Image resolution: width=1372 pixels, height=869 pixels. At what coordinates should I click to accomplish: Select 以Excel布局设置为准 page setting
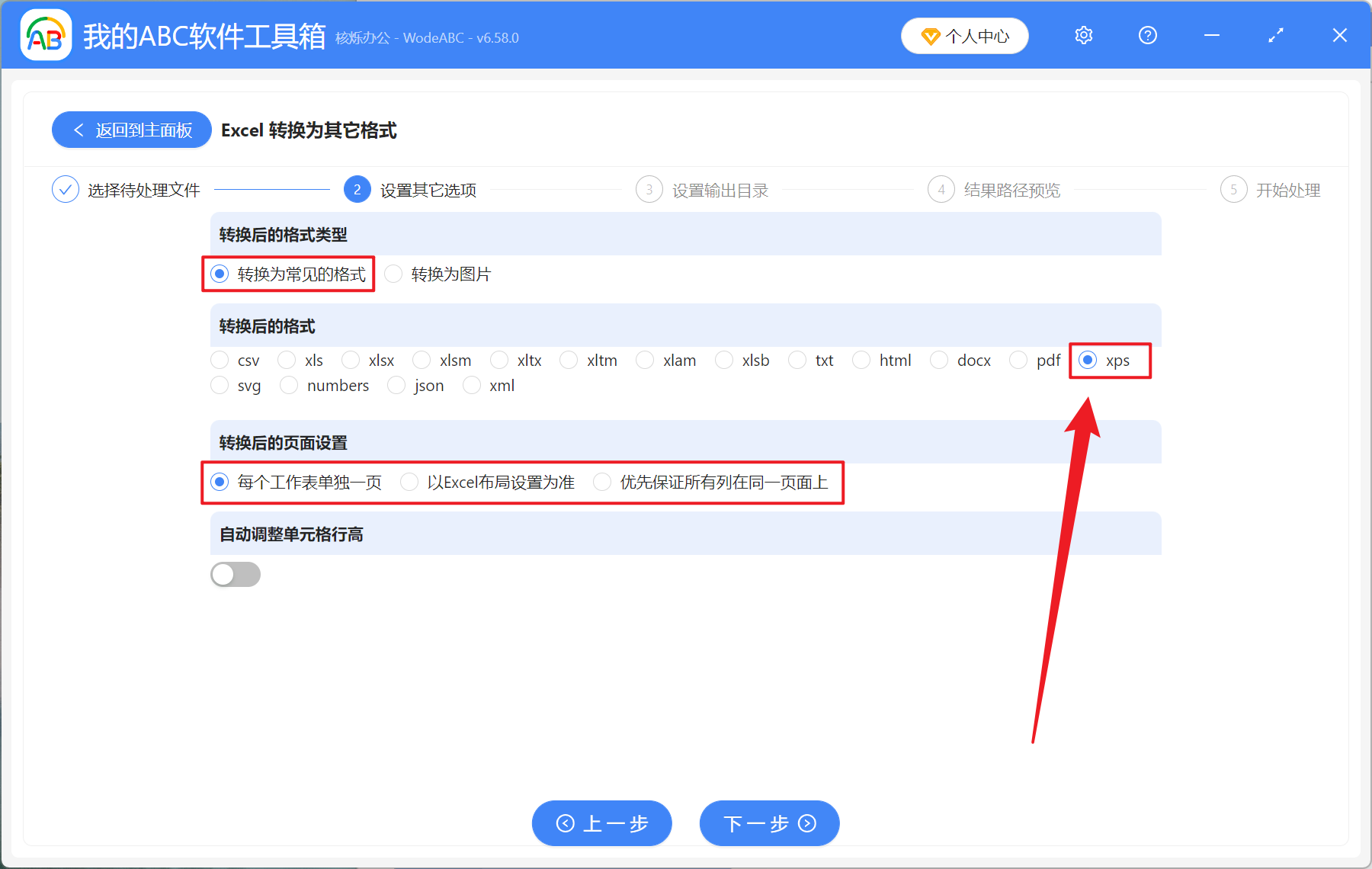[x=410, y=483]
